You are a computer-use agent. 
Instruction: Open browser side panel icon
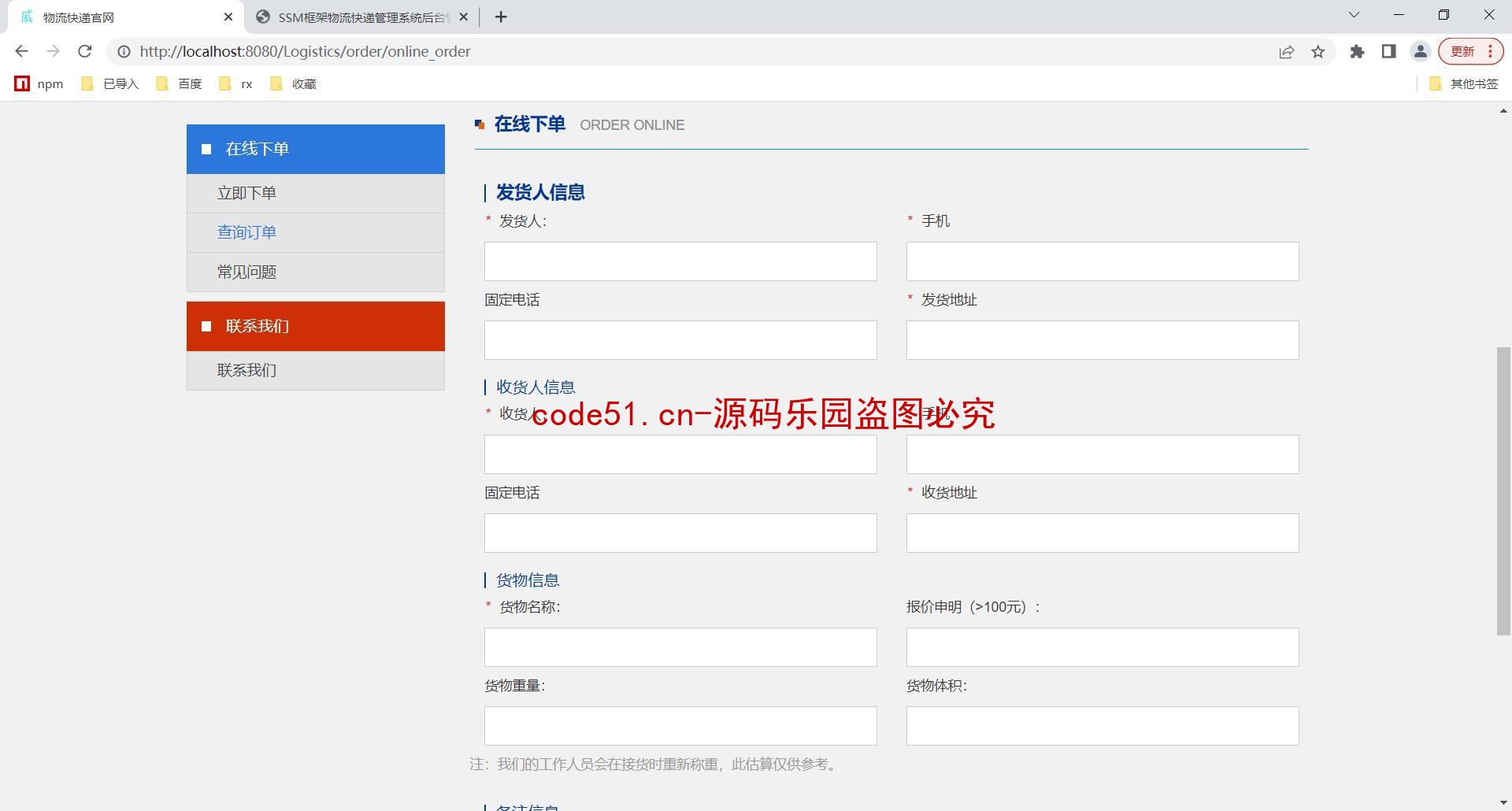1388,52
